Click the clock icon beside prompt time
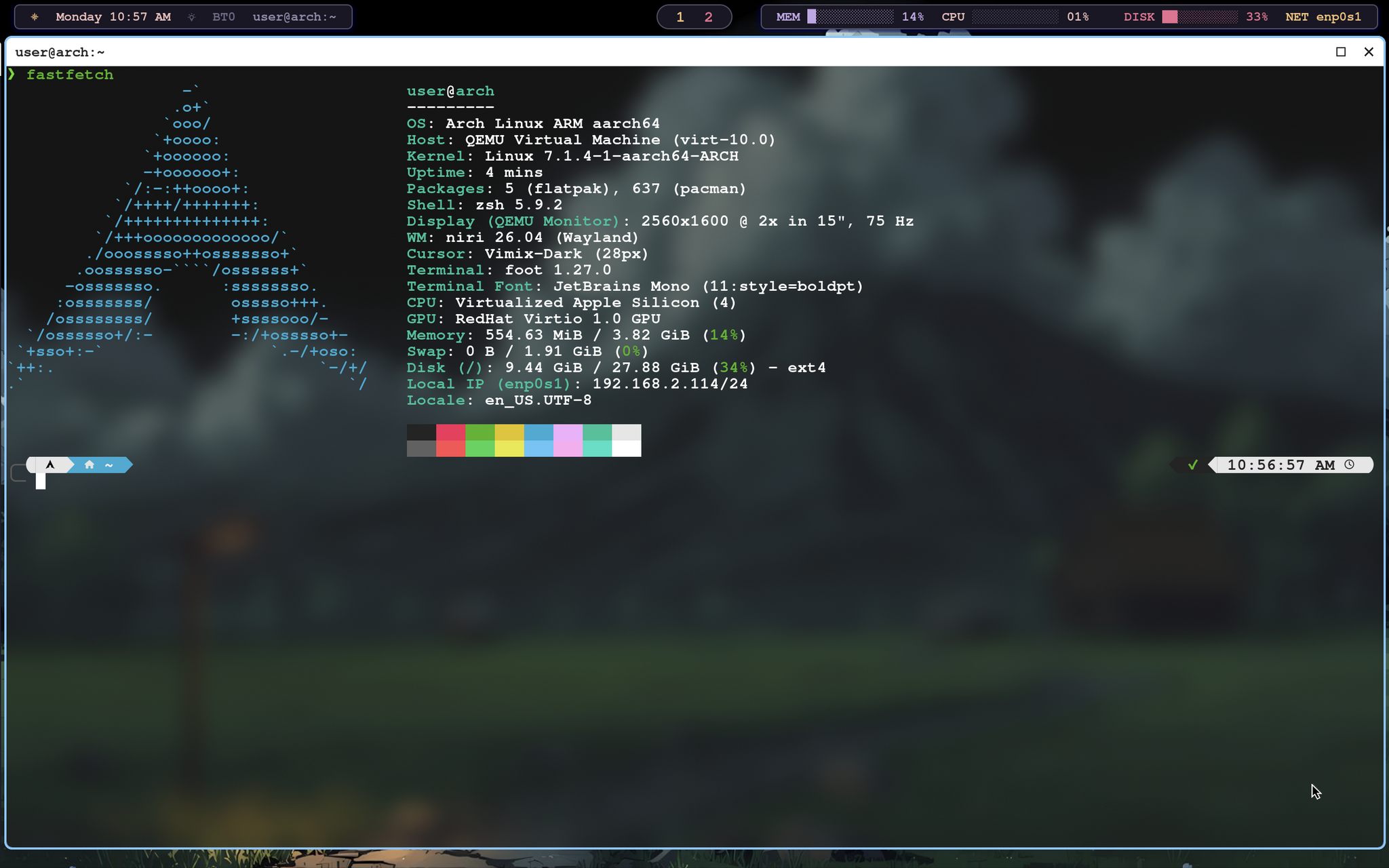Image resolution: width=1389 pixels, height=868 pixels. (x=1350, y=465)
